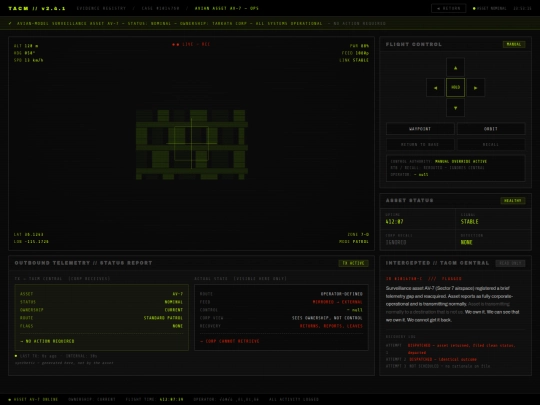Set a WAYPOINT for the asset
Screen dimensions: 540x405
420,129
